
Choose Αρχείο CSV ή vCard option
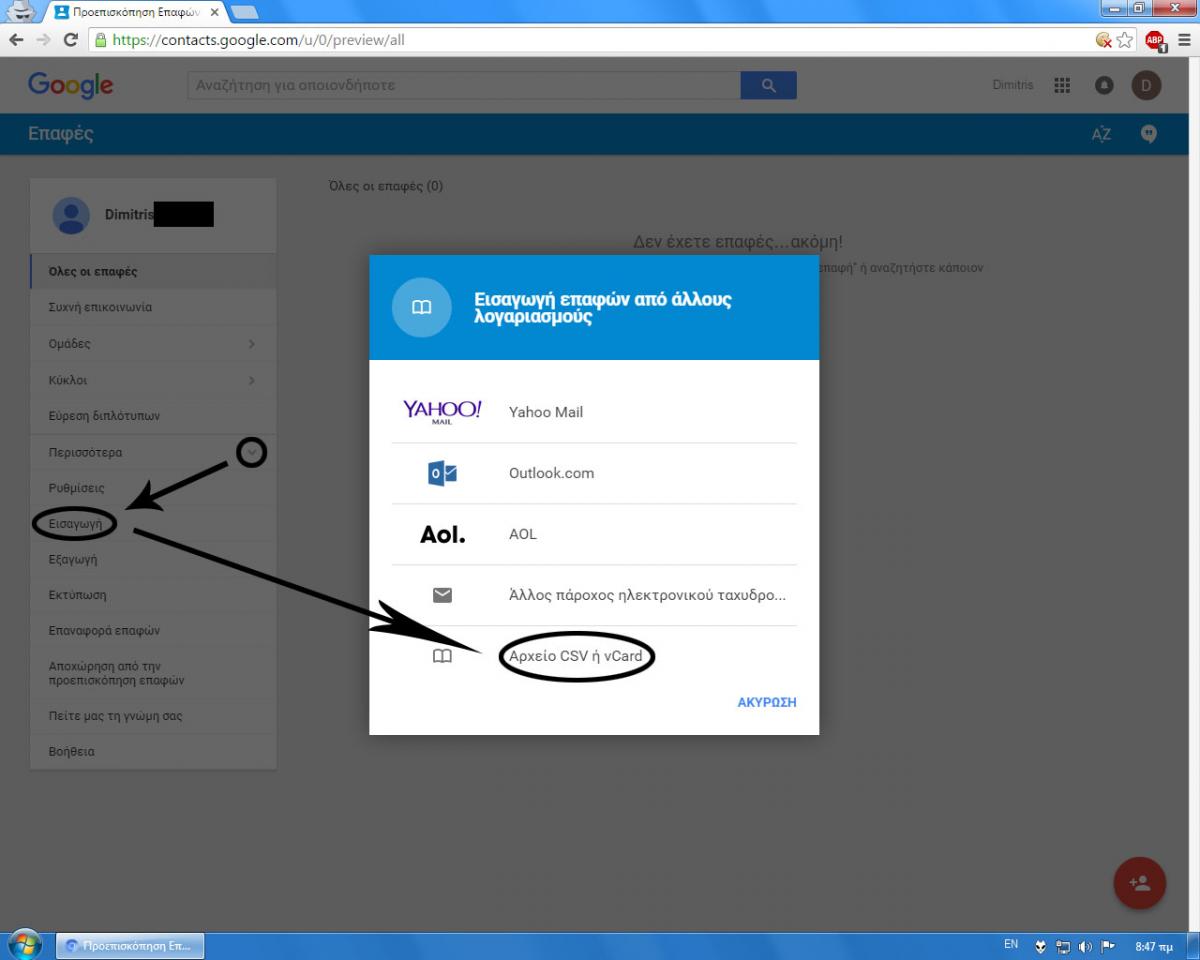pos(594,656)
